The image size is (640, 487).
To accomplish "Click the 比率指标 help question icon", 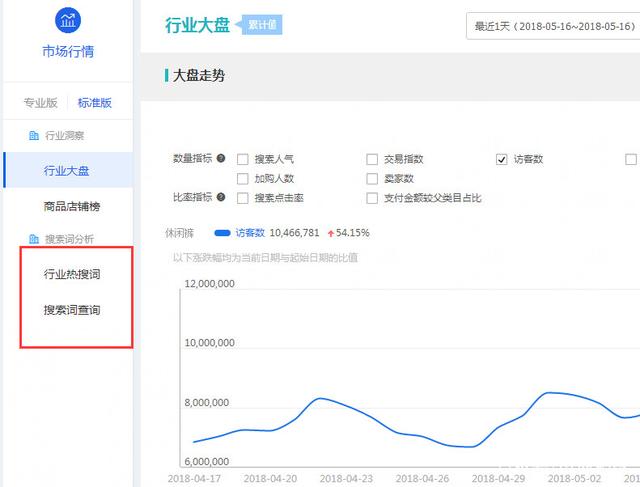I will [221, 197].
